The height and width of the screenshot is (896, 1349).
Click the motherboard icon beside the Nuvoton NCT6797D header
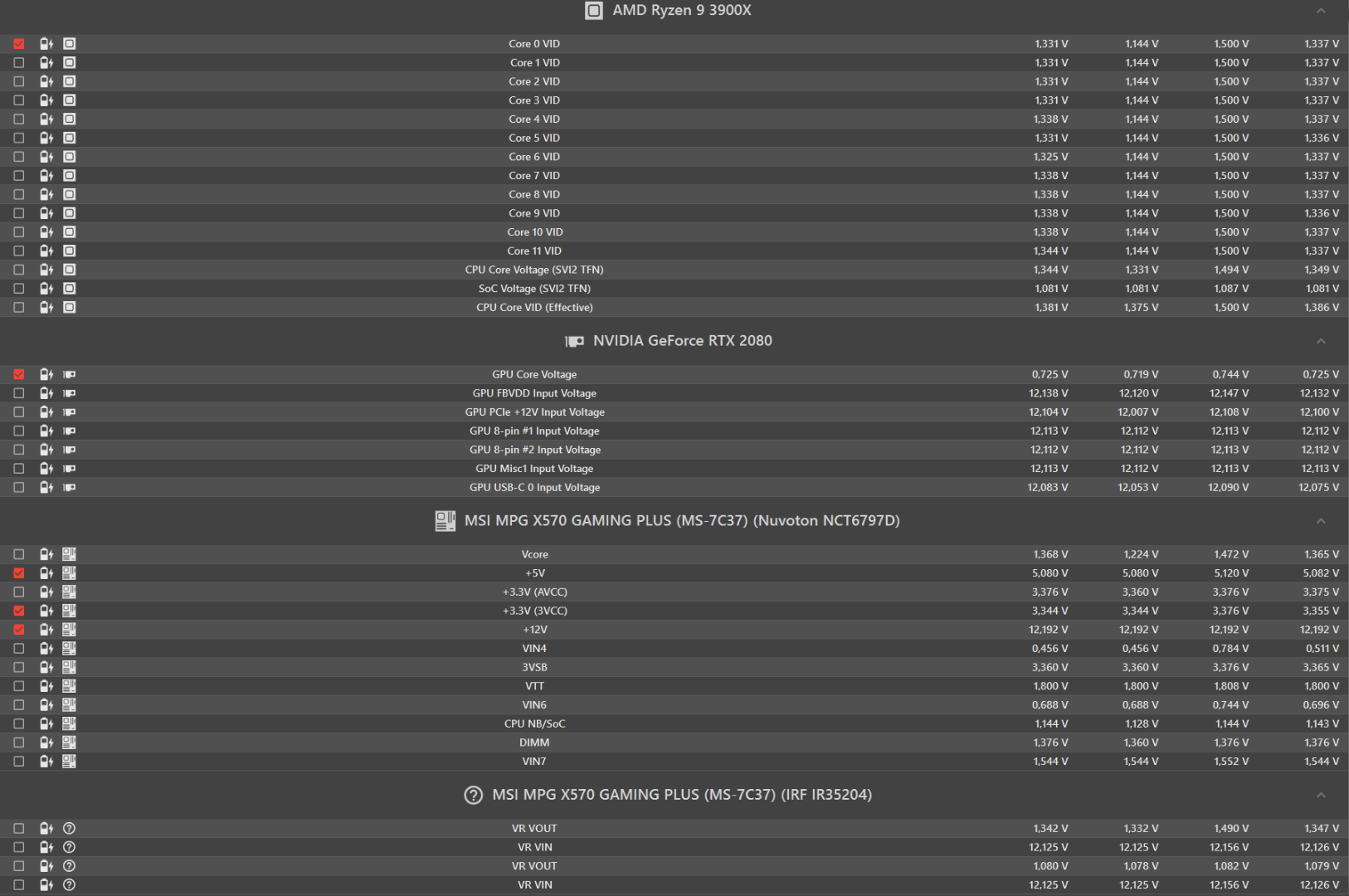pyautogui.click(x=446, y=521)
